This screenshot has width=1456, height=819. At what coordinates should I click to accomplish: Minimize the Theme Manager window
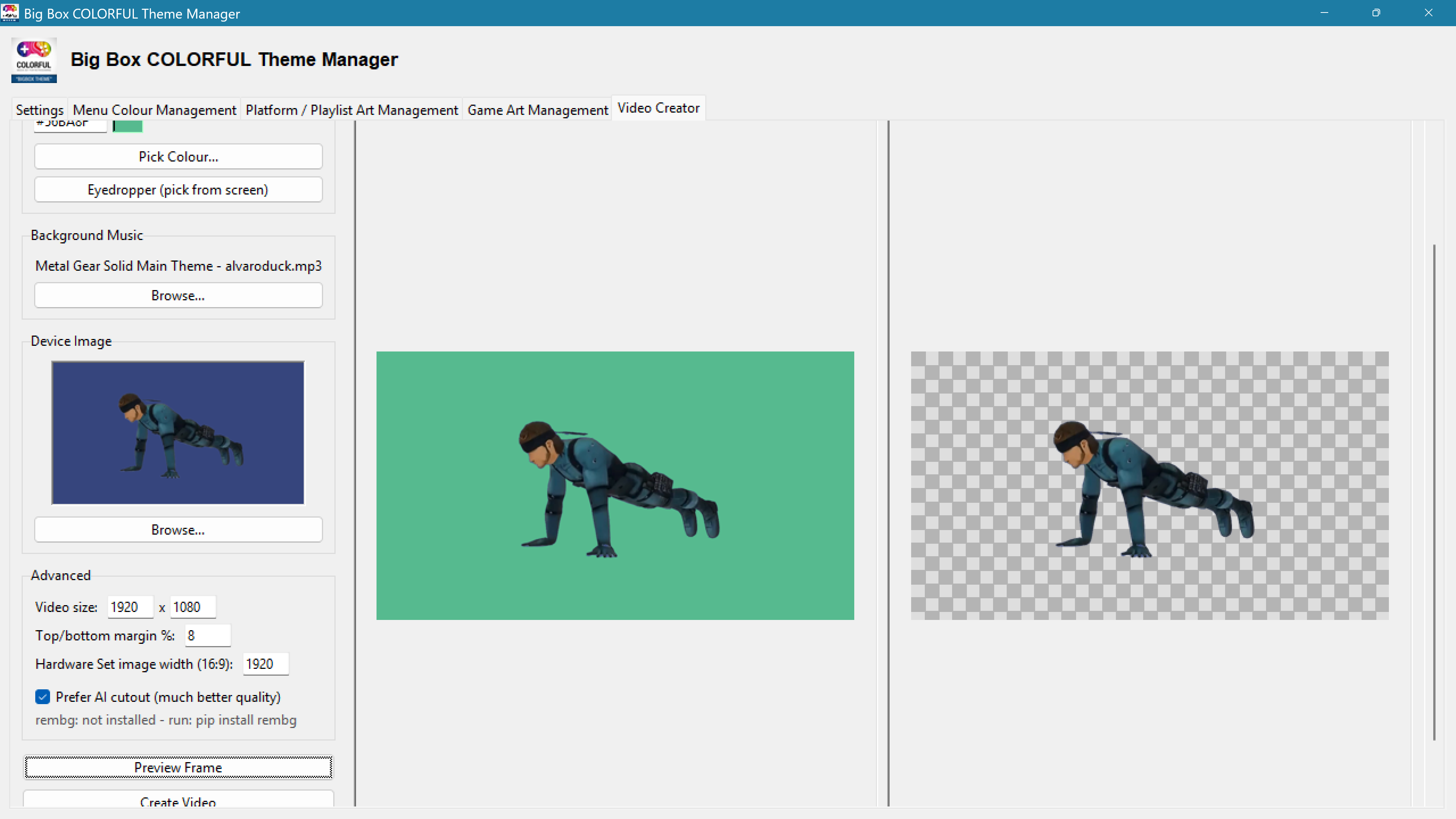[1324, 13]
